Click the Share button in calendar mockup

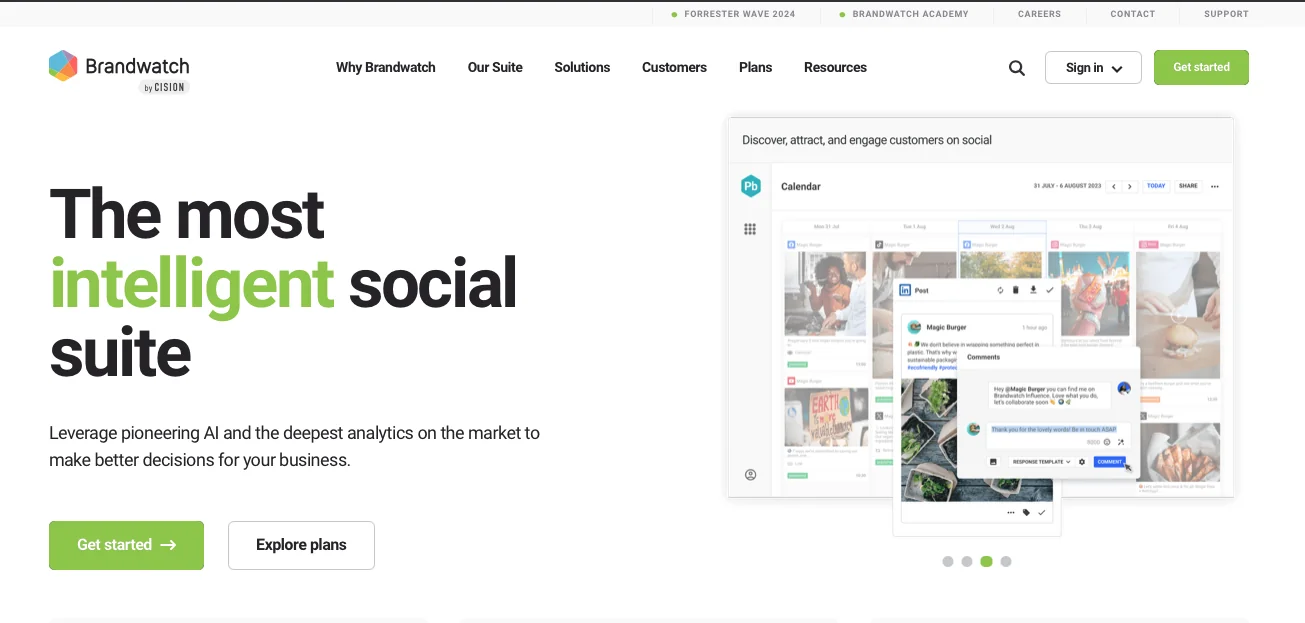click(1188, 186)
